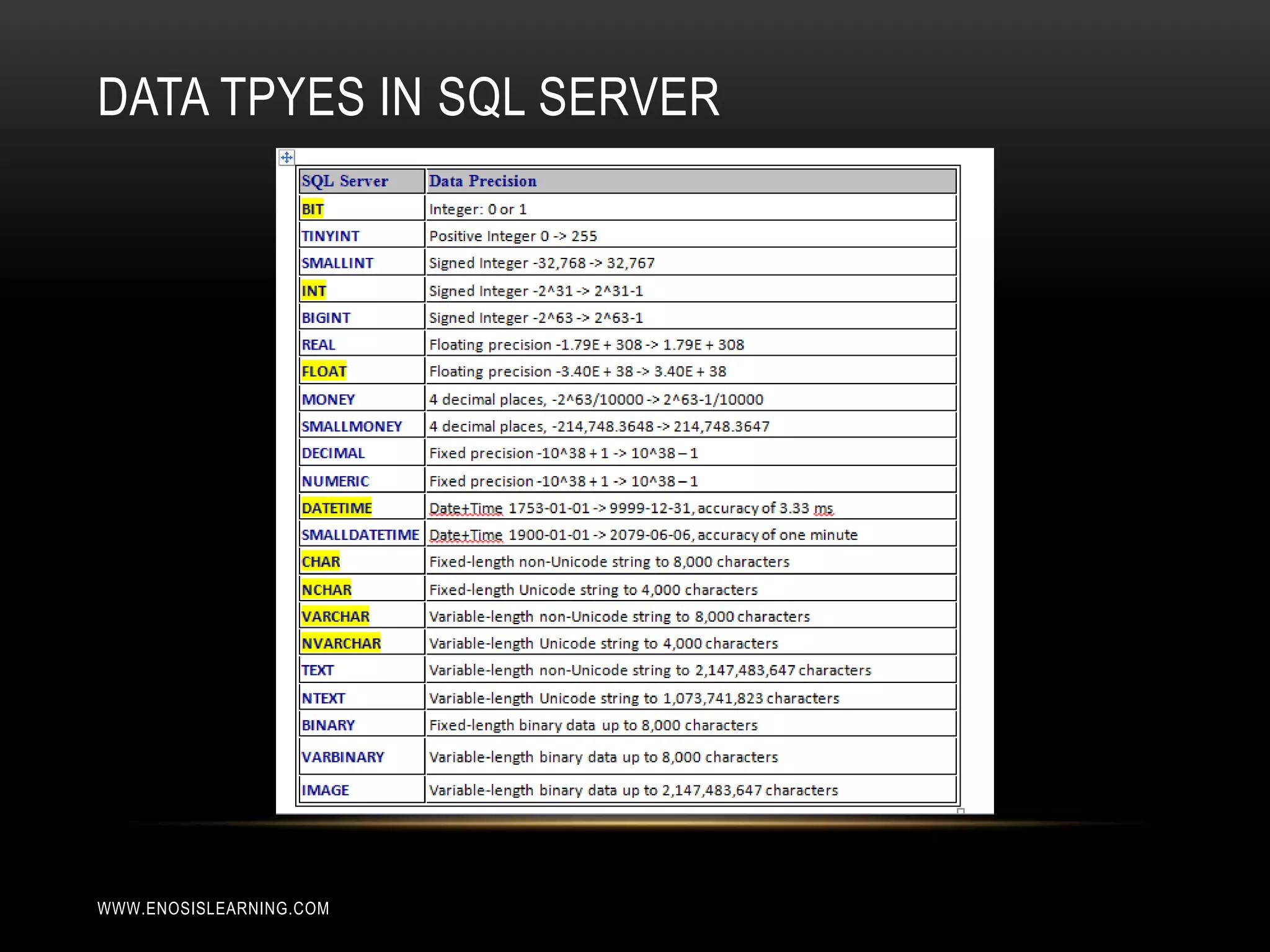
Task: Click the DECIMAL row's fixed precision description
Action: (x=691, y=453)
